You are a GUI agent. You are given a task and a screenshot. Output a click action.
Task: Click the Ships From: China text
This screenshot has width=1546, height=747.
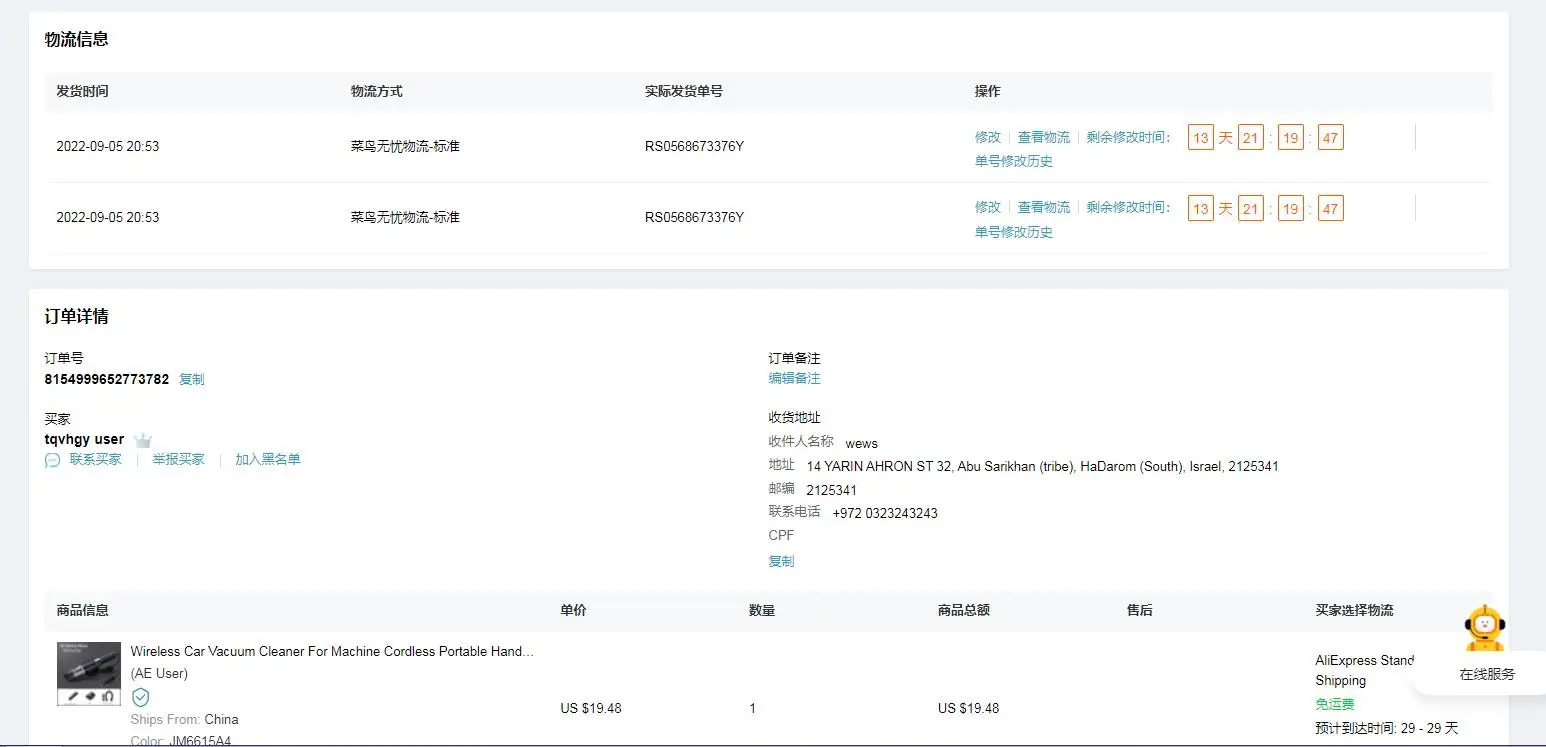[185, 720]
